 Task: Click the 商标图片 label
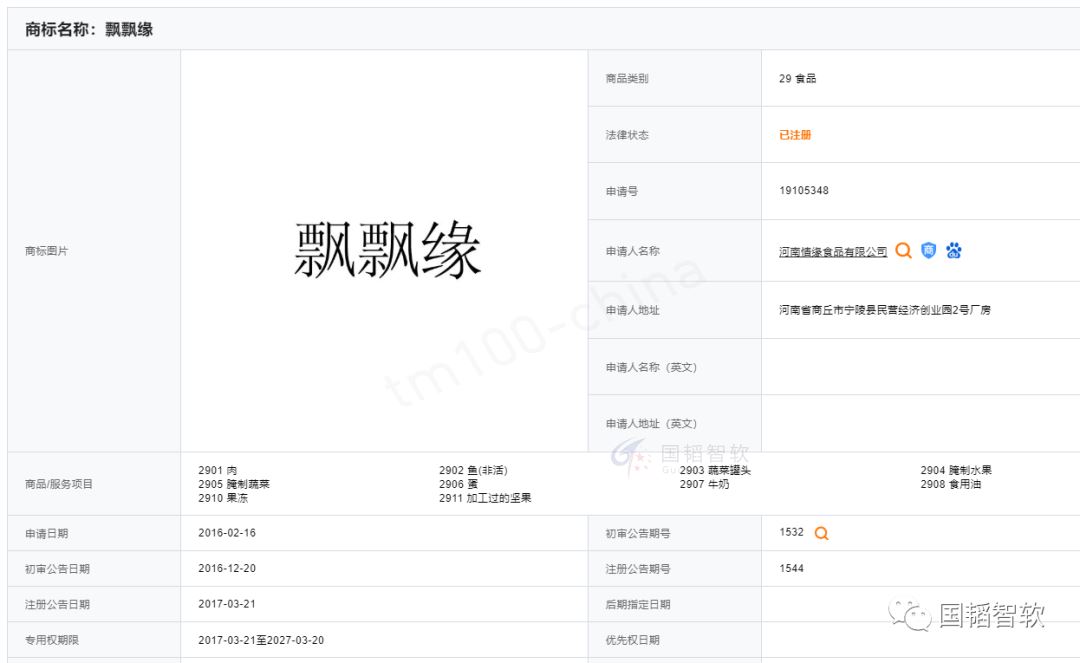[x=46, y=251]
